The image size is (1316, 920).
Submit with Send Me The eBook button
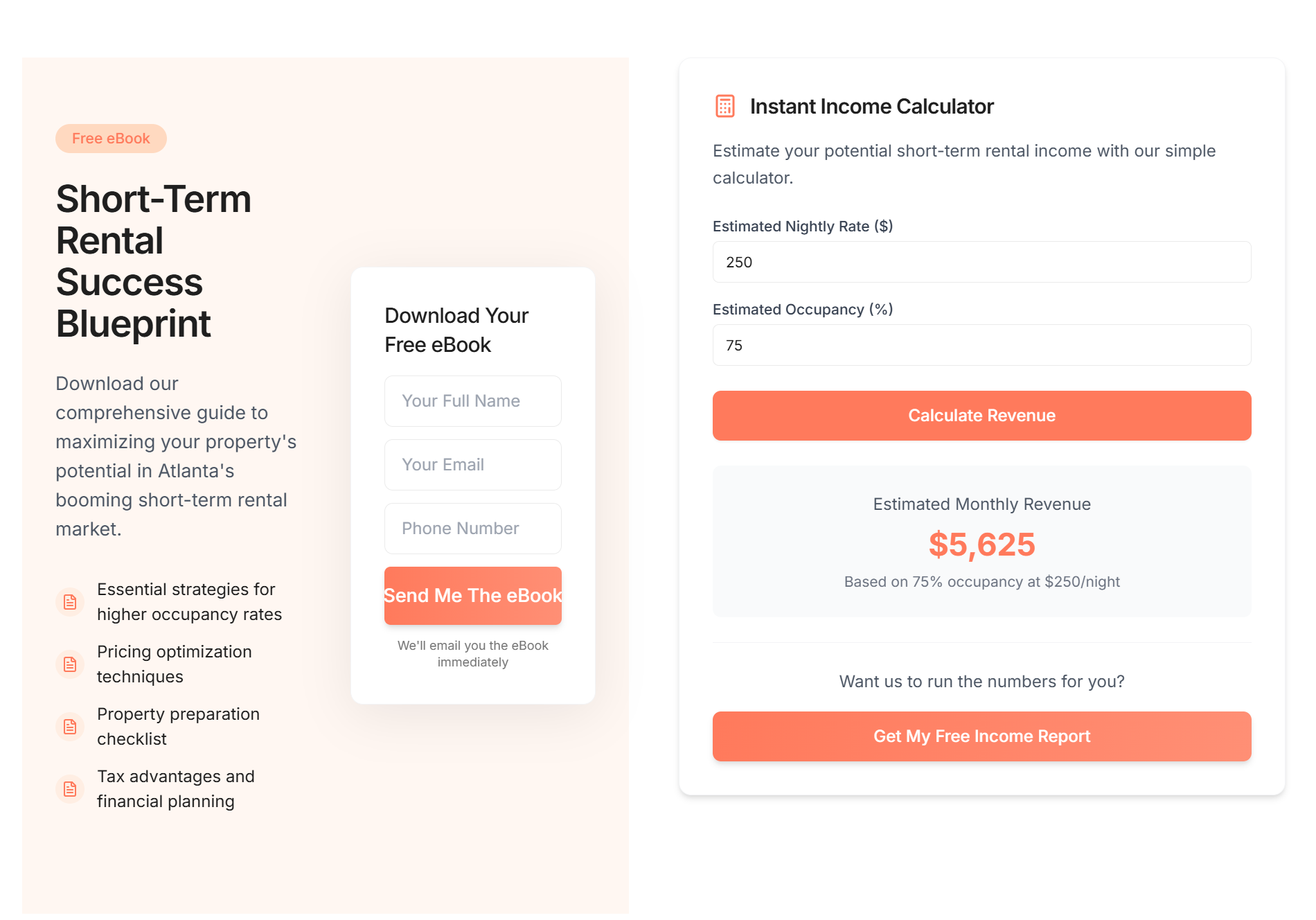coord(473,596)
